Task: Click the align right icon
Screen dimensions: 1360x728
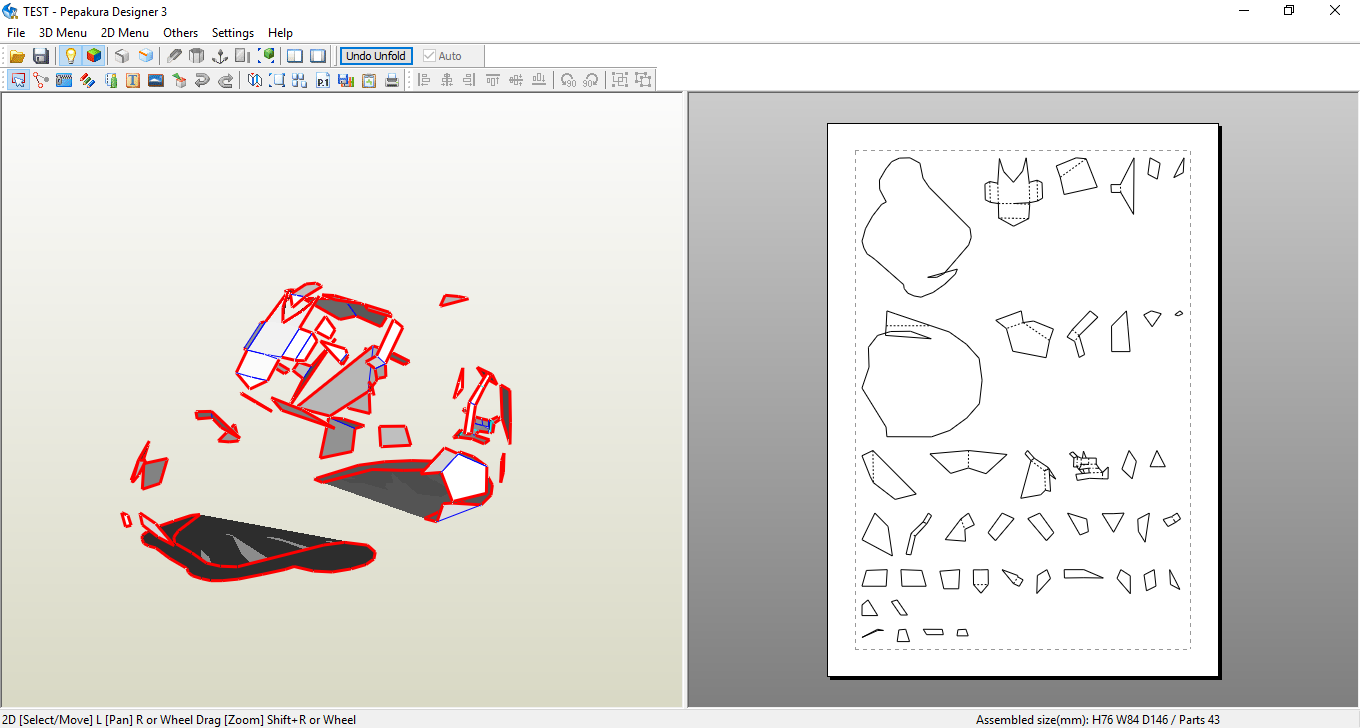Action: [x=469, y=80]
